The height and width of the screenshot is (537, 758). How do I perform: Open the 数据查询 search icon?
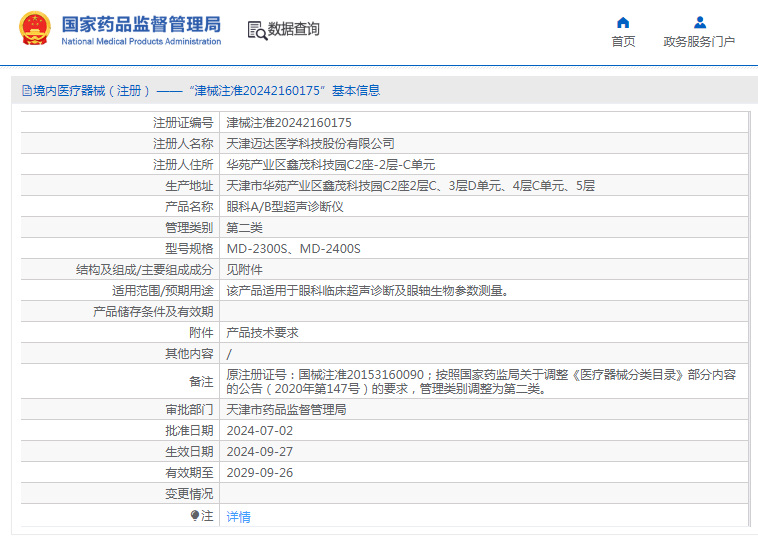point(257,30)
